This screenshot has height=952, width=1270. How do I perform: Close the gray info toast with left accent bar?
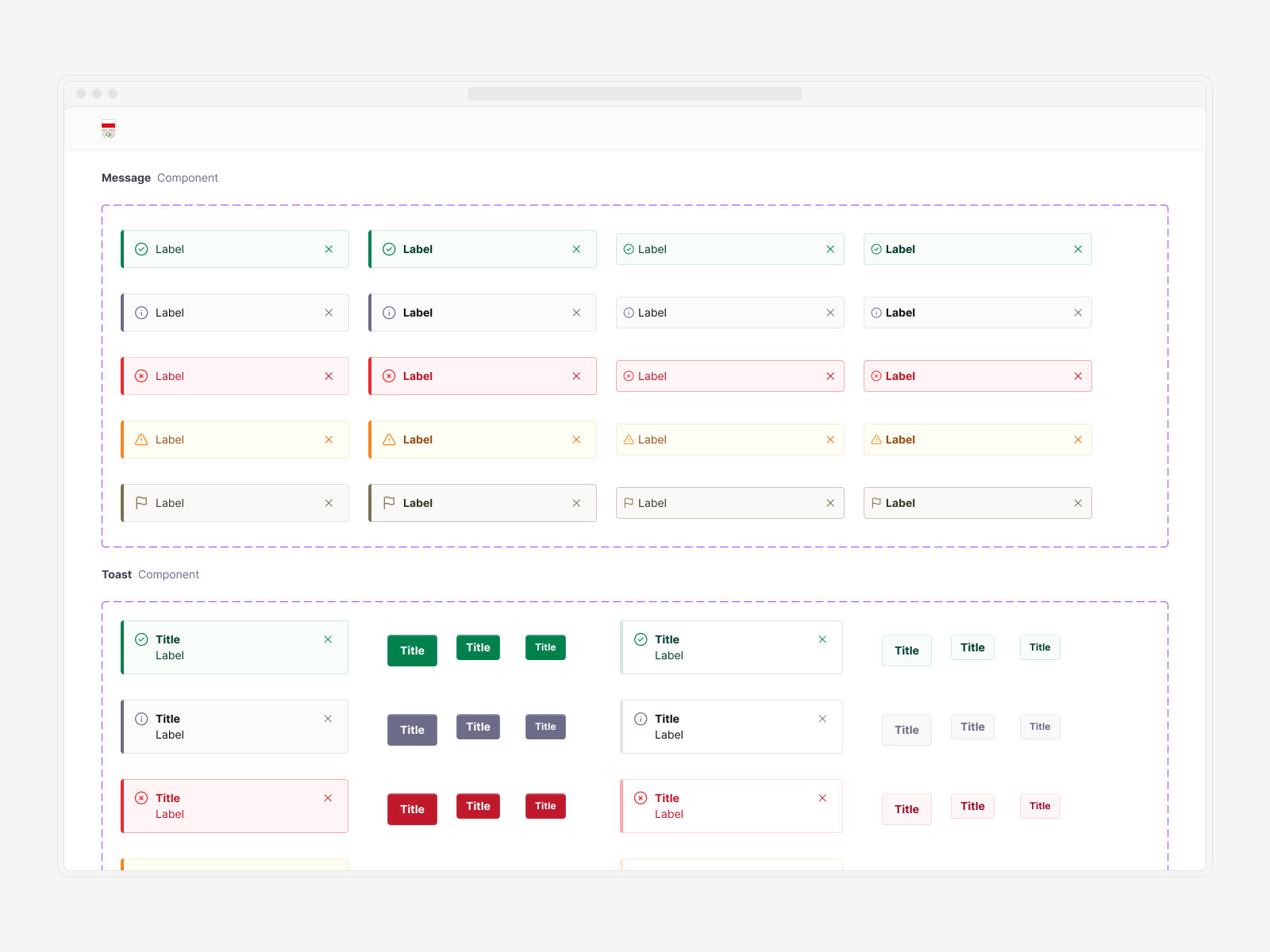pos(328,719)
